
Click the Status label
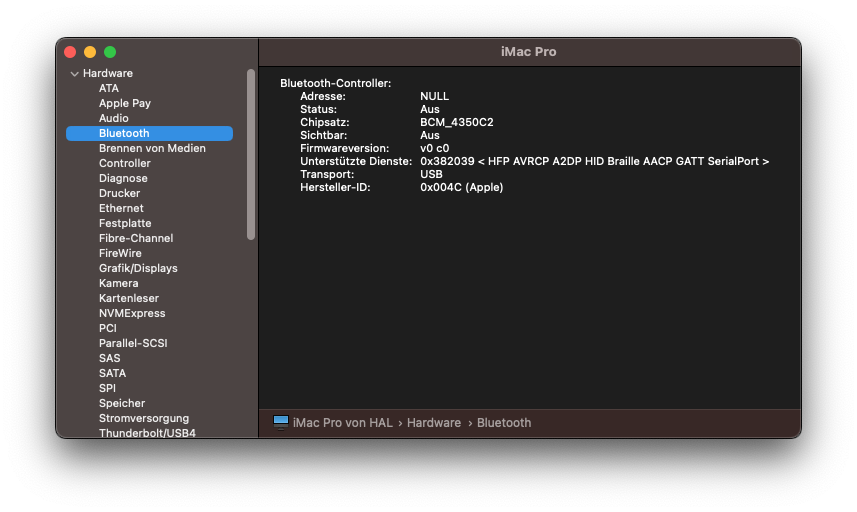(x=319, y=109)
